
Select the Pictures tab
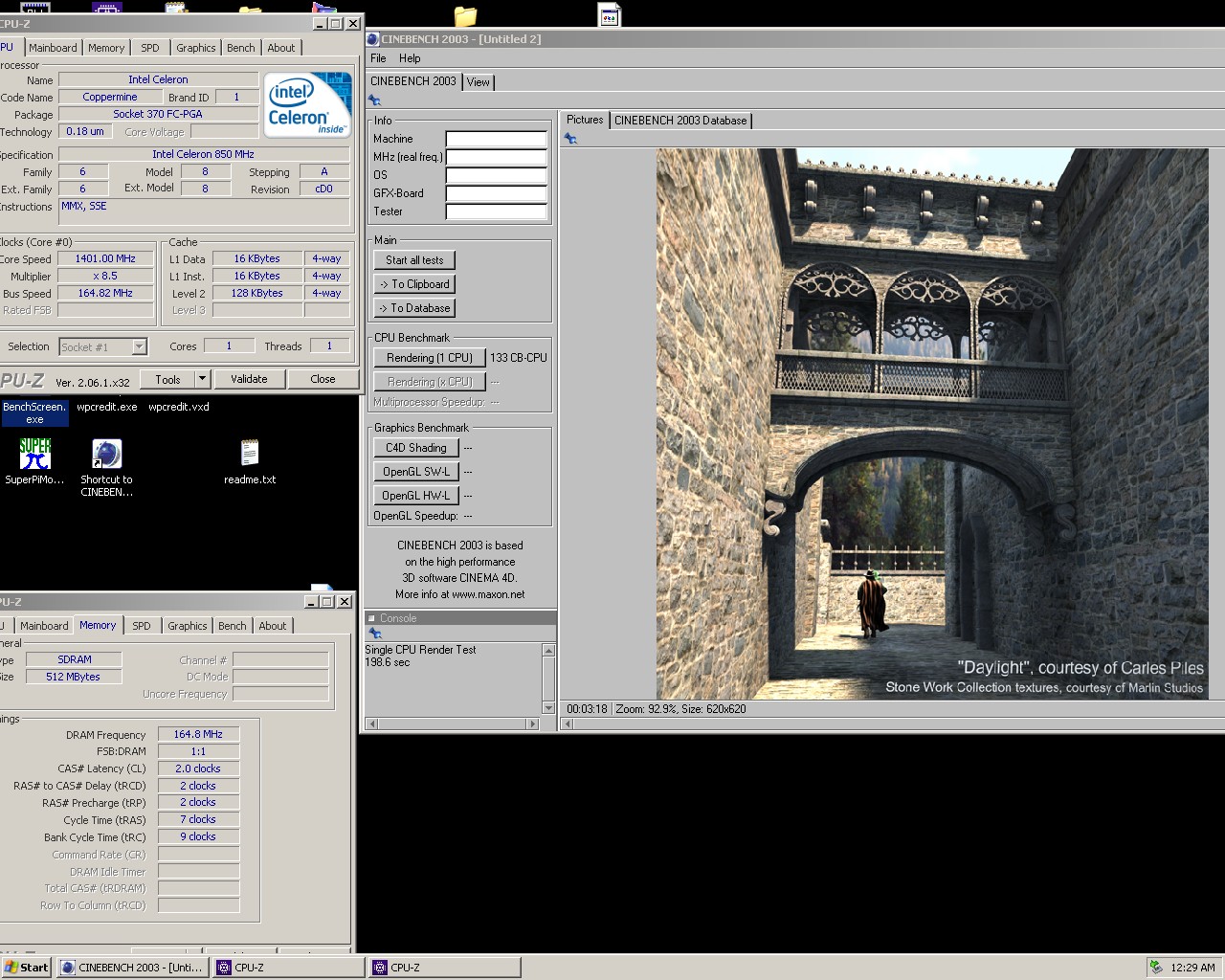(585, 120)
